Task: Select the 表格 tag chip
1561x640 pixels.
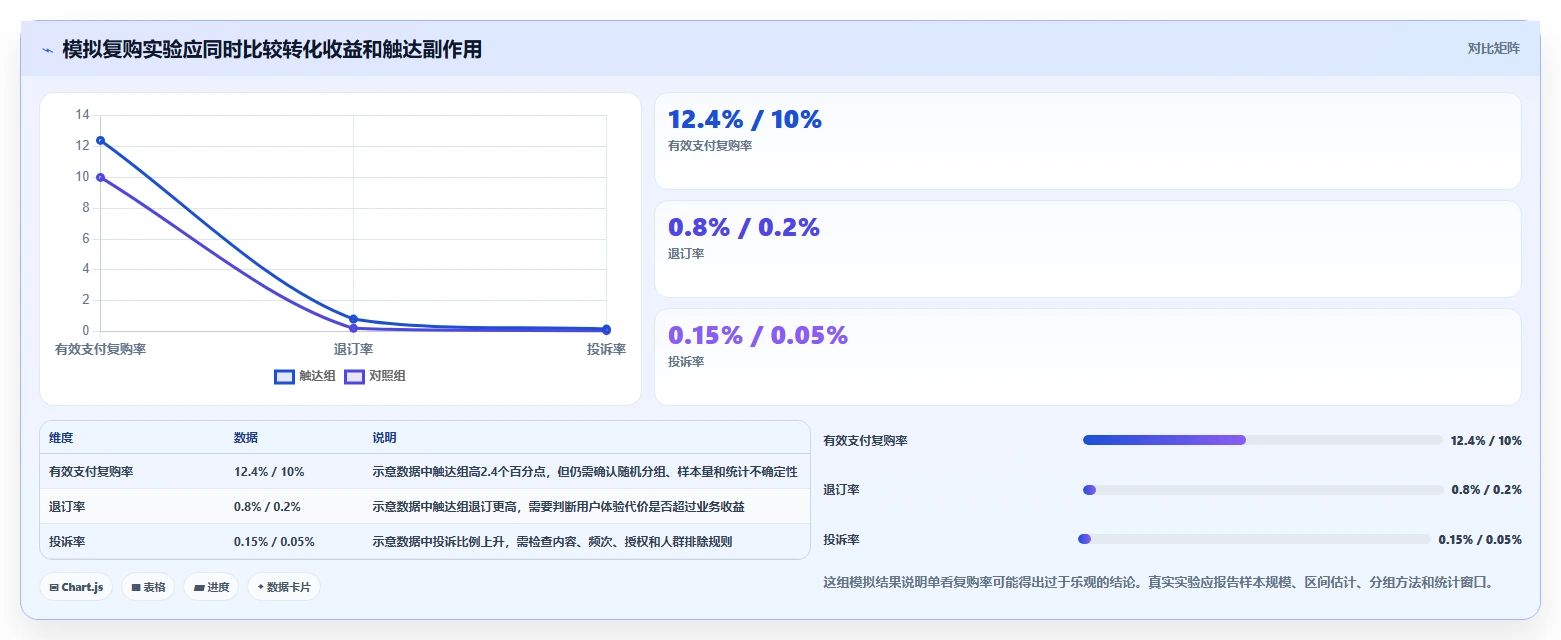Action: (x=148, y=587)
